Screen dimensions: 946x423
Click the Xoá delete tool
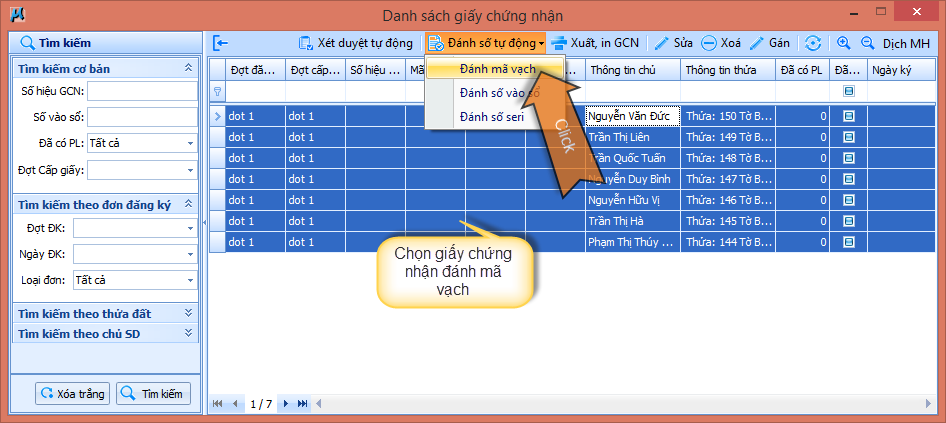tap(721, 43)
